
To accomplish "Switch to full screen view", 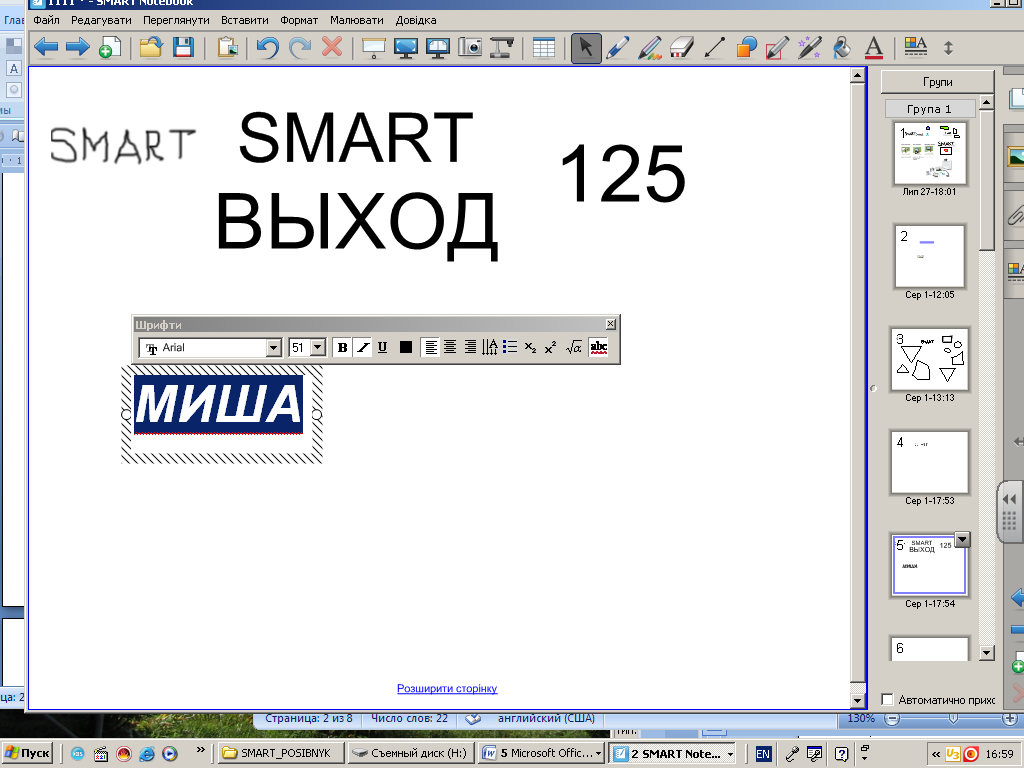I will click(406, 47).
